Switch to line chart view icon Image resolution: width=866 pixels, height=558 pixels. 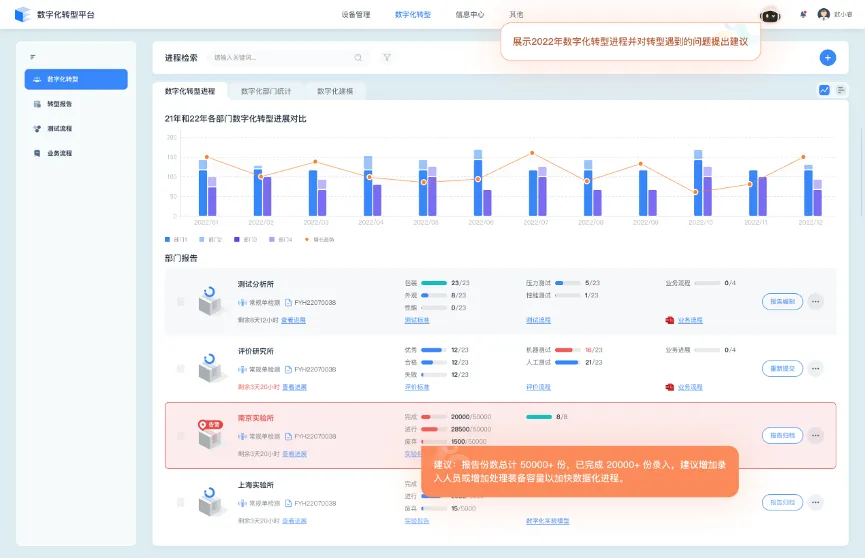(824, 90)
